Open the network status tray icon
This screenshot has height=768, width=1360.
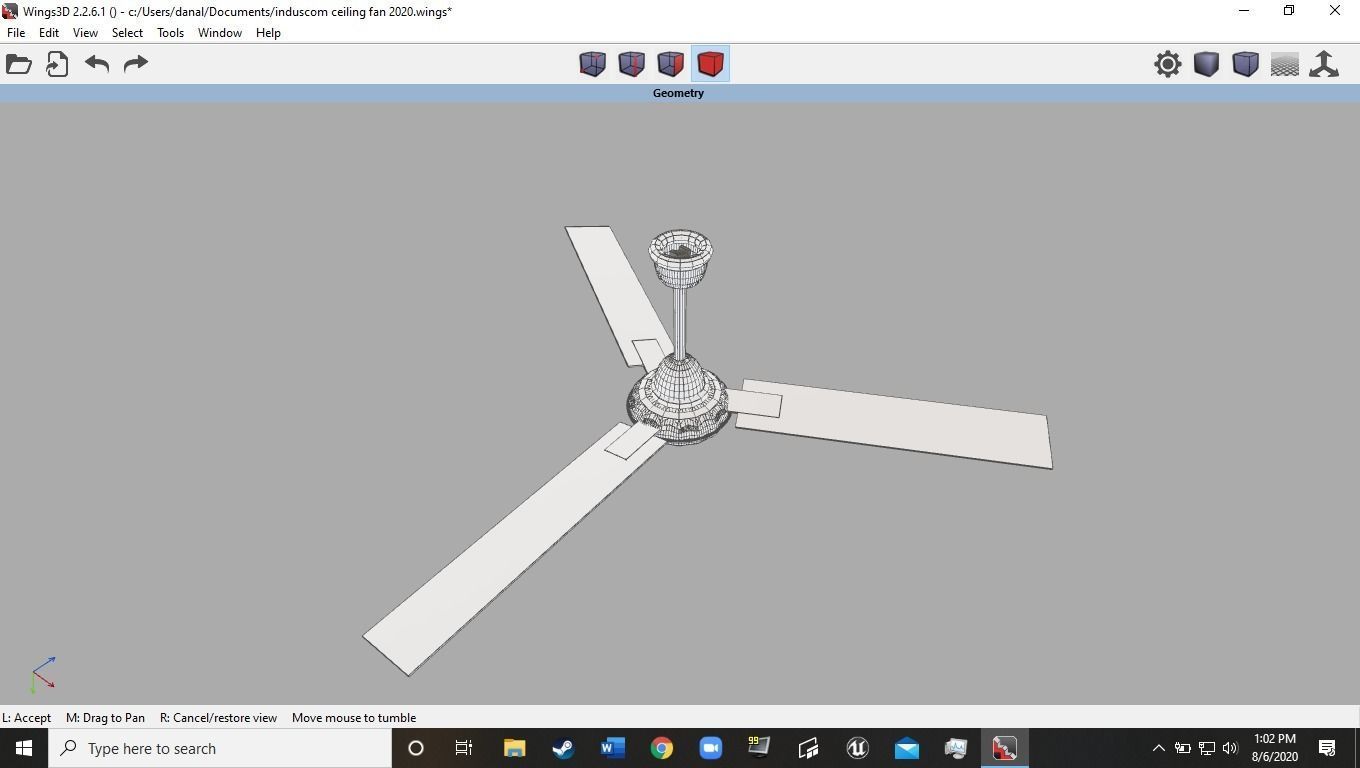coord(1207,748)
